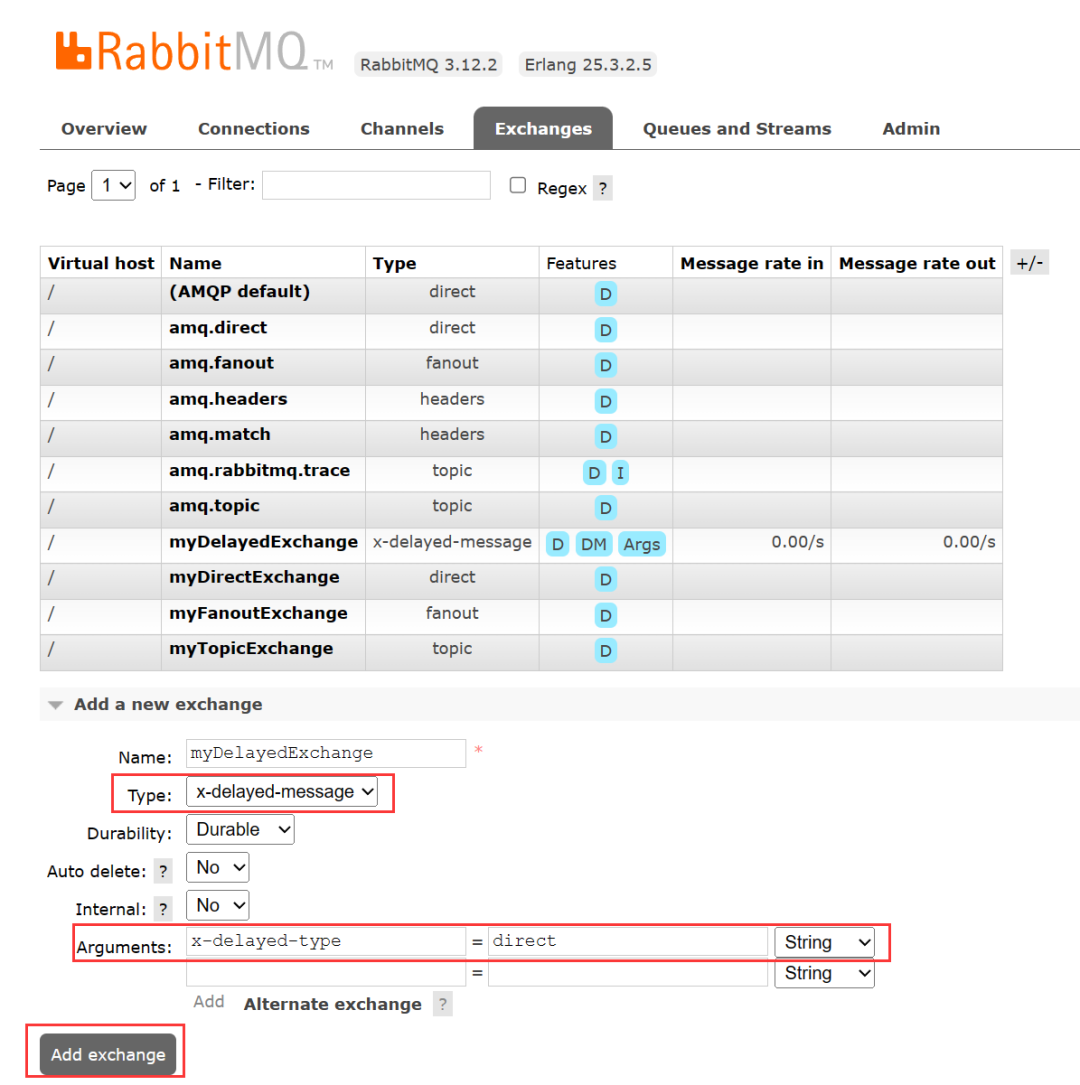Open the Page number dropdown
Image resolution: width=1080 pixels, height=1085 pixels.
(x=113, y=185)
